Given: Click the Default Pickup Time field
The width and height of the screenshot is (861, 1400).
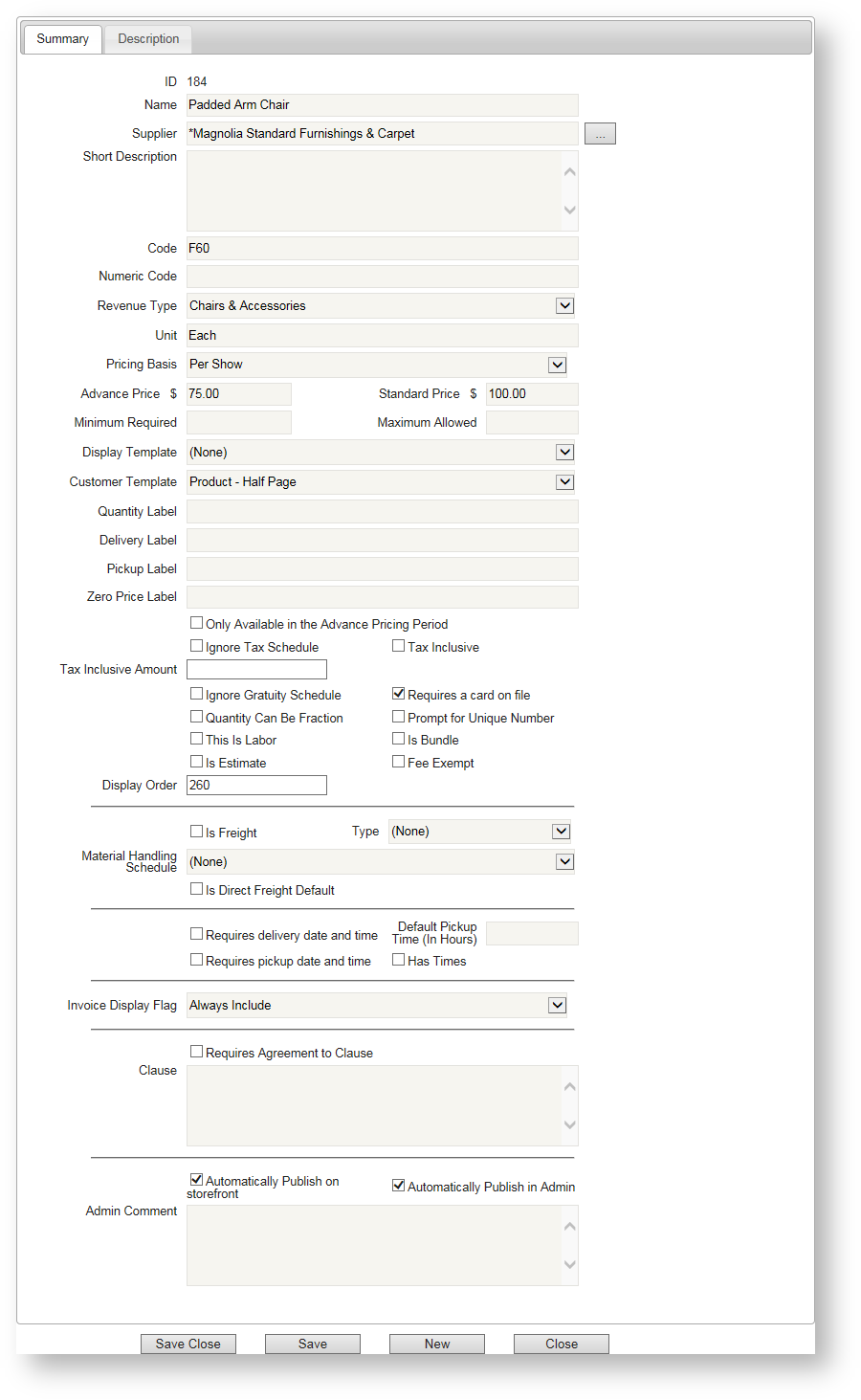Looking at the screenshot, I should (x=532, y=934).
